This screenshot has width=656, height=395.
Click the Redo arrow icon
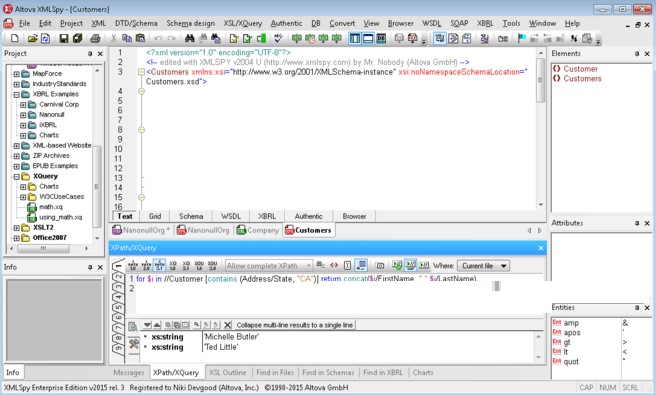click(172, 38)
